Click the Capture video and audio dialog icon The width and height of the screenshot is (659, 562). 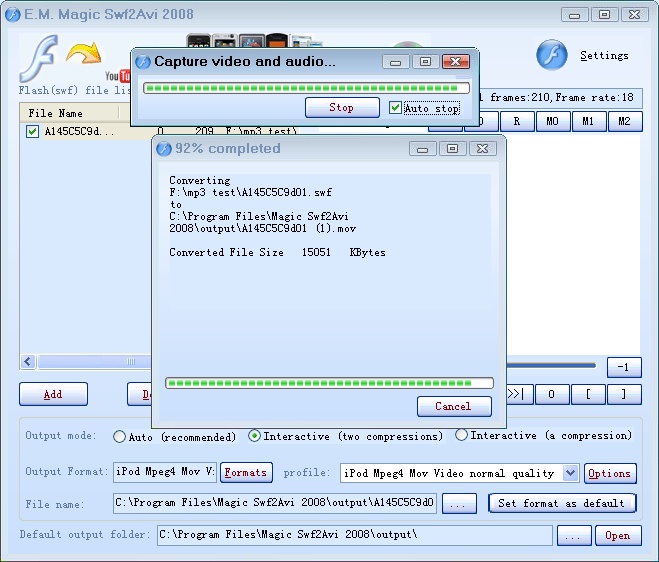tap(143, 62)
